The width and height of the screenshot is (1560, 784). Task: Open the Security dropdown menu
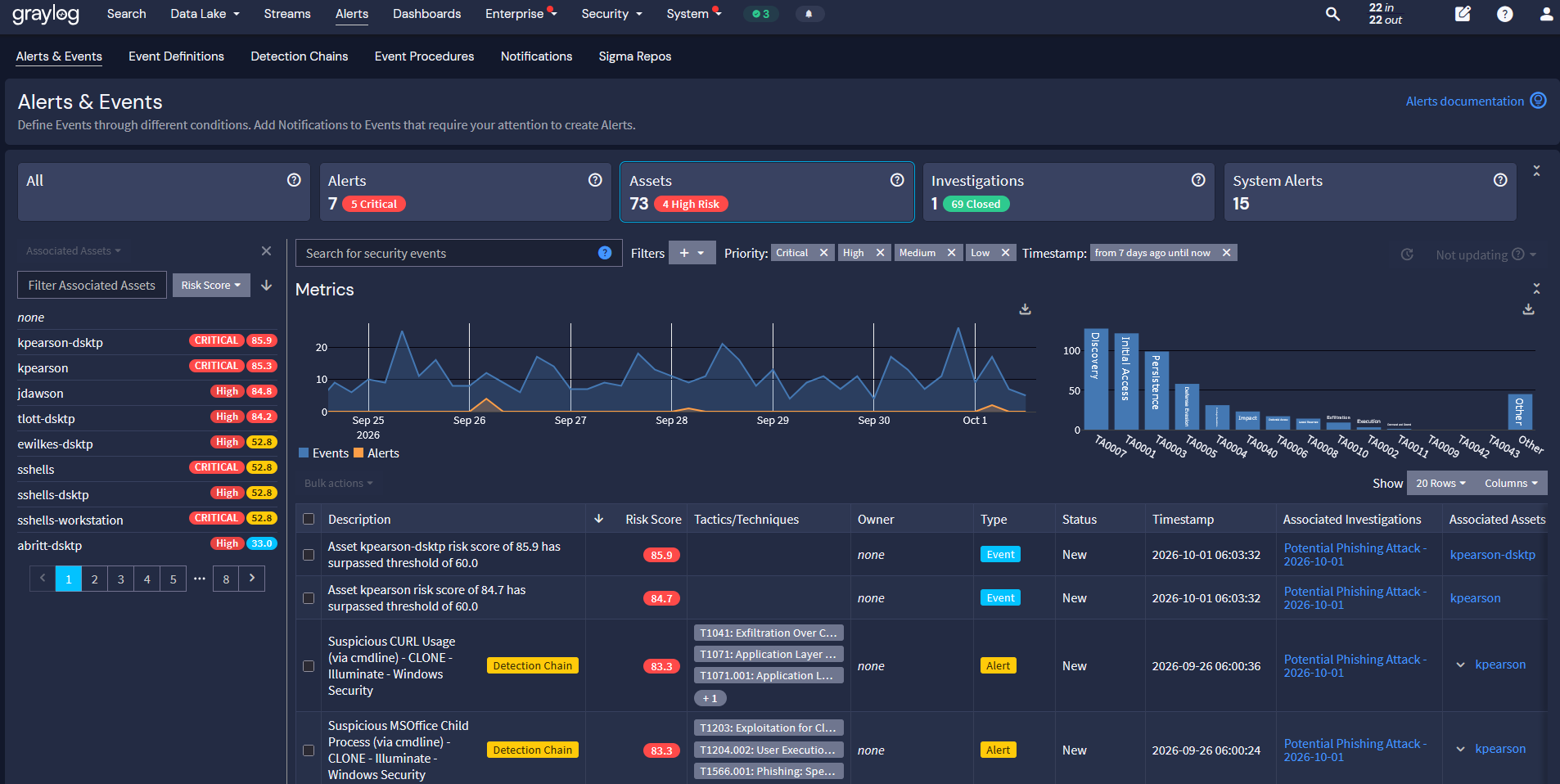pos(611,14)
